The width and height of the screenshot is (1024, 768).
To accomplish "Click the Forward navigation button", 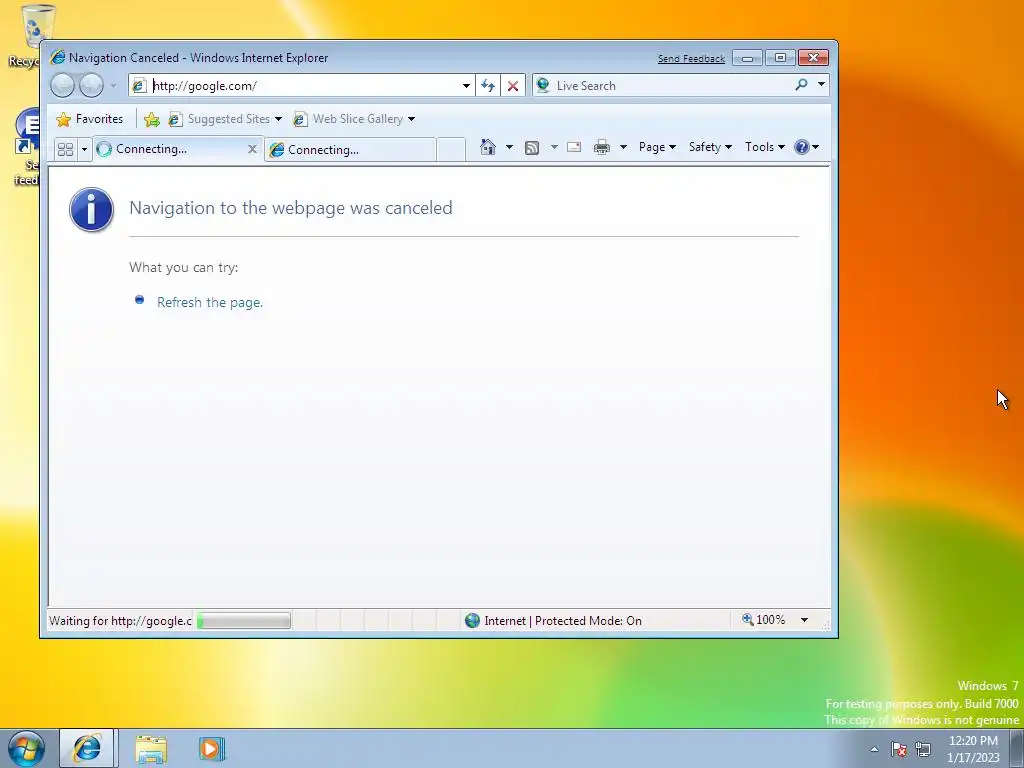I will coord(91,86).
